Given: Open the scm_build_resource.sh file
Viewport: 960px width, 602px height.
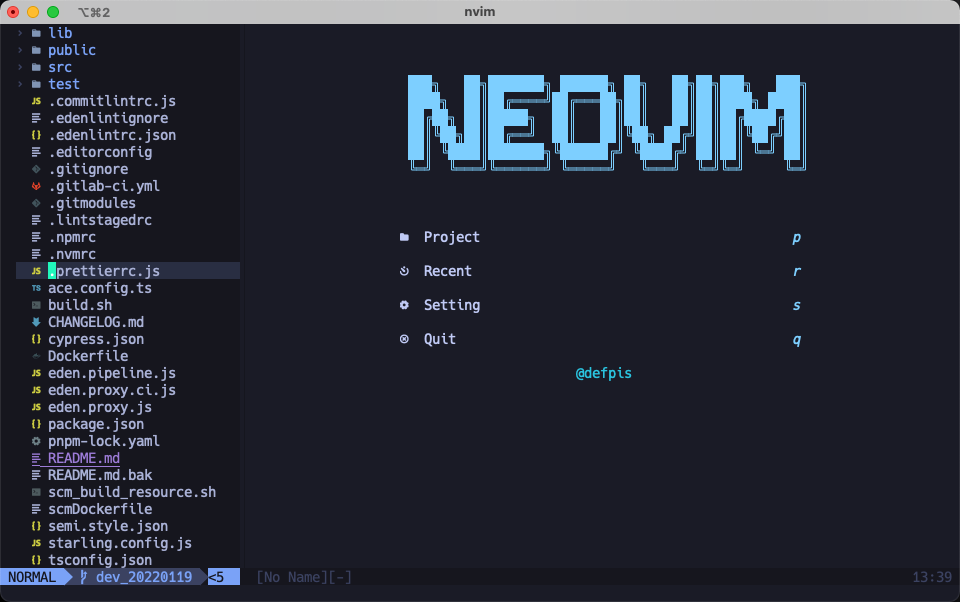Looking at the screenshot, I should 132,492.
